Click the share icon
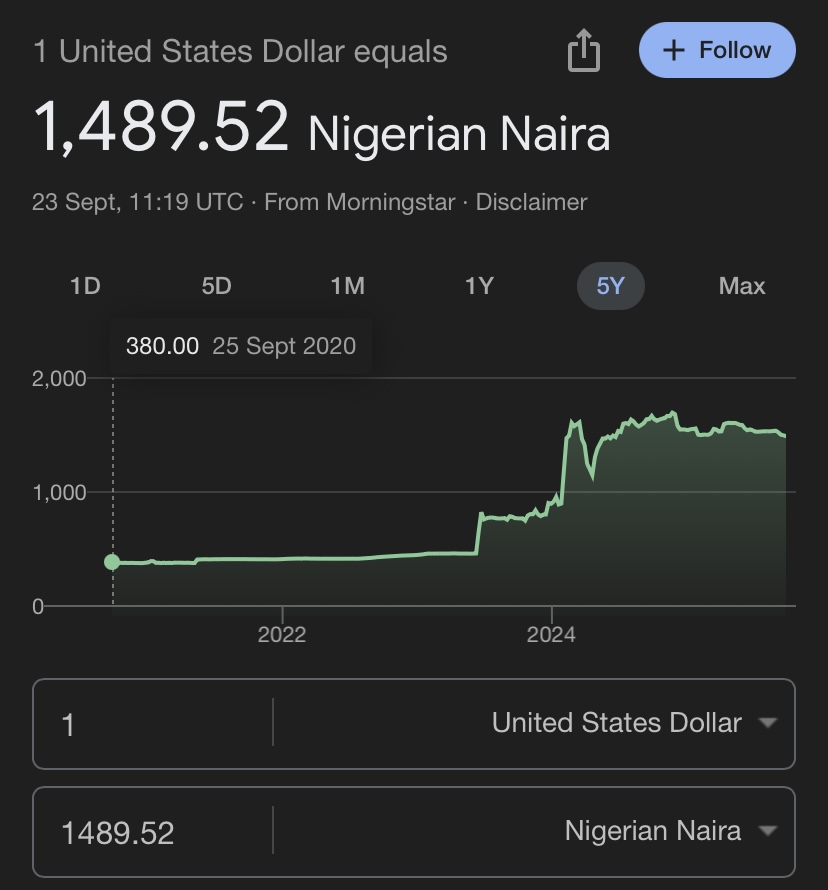Screen dimensions: 828x890 click(584, 50)
